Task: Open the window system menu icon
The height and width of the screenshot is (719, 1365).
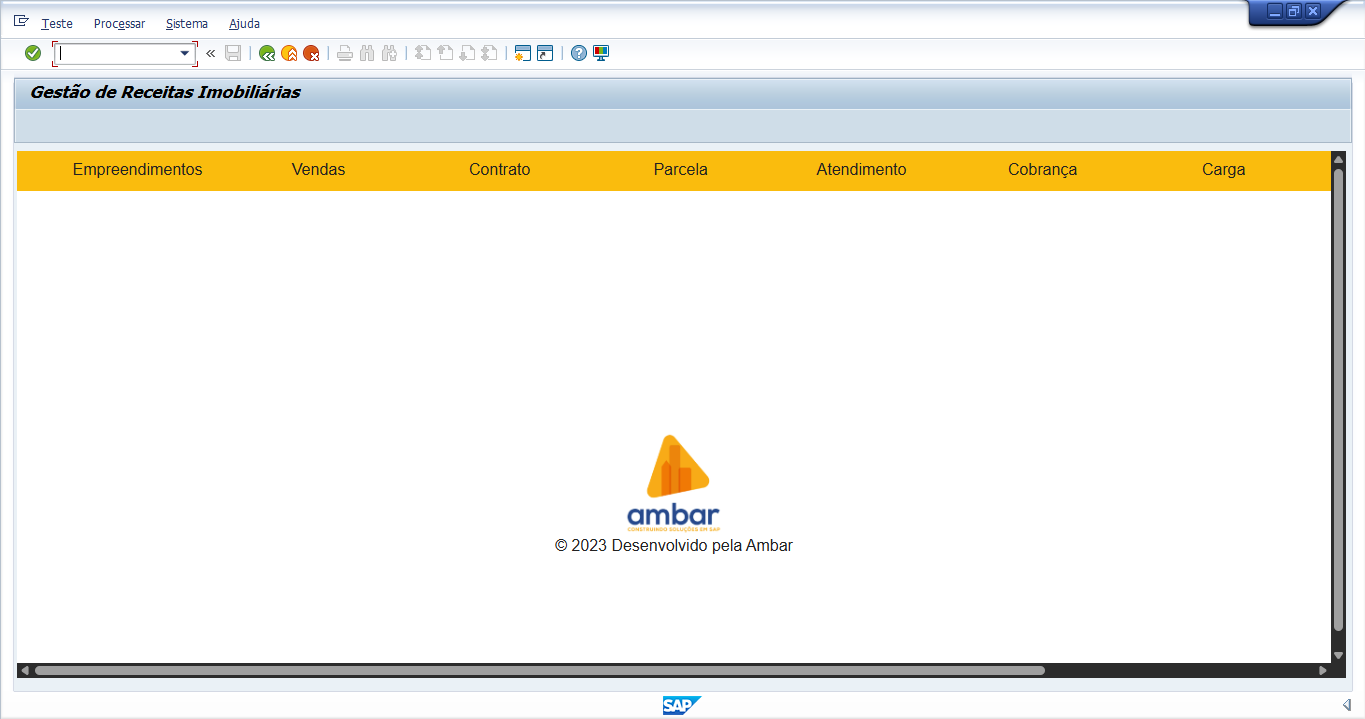Action: (x=21, y=21)
